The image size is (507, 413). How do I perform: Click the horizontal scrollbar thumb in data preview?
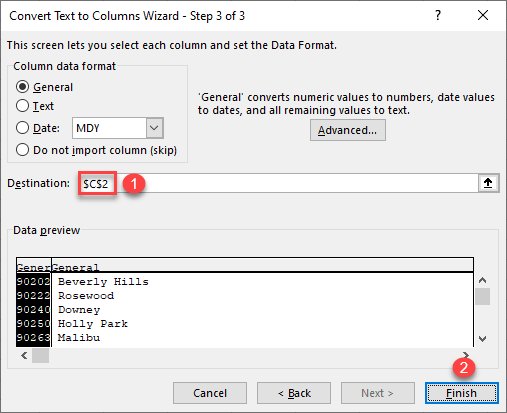point(40,356)
